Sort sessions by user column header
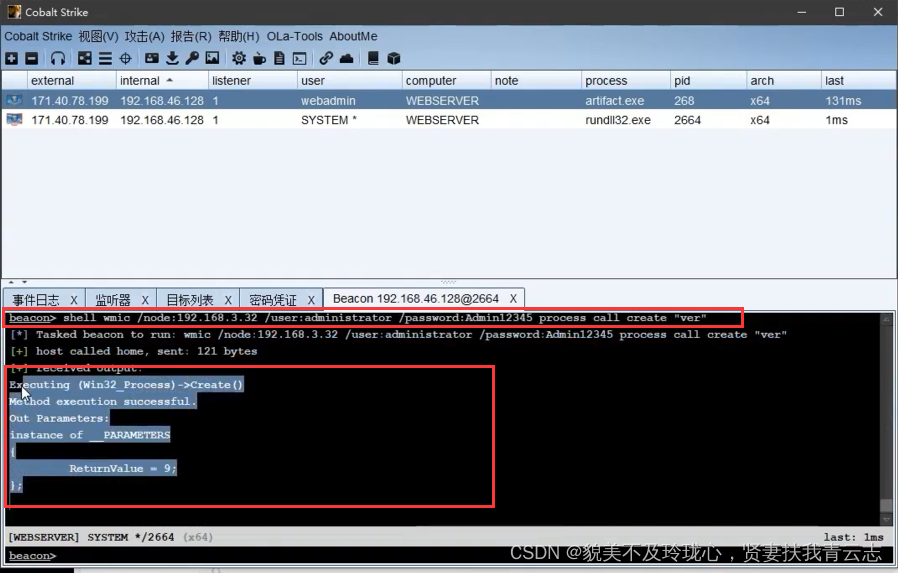 (349, 81)
